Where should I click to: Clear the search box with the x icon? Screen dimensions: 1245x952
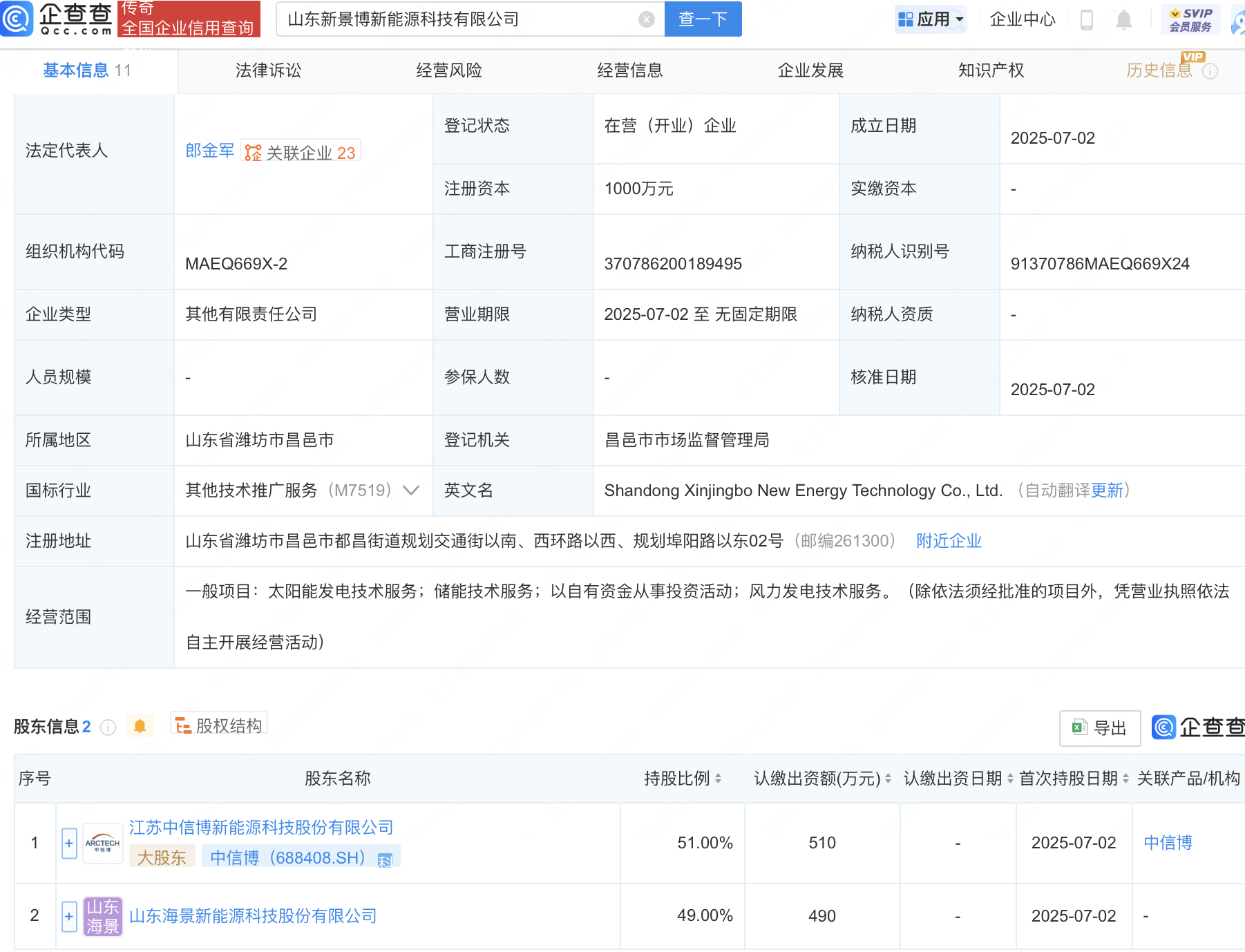[x=647, y=19]
